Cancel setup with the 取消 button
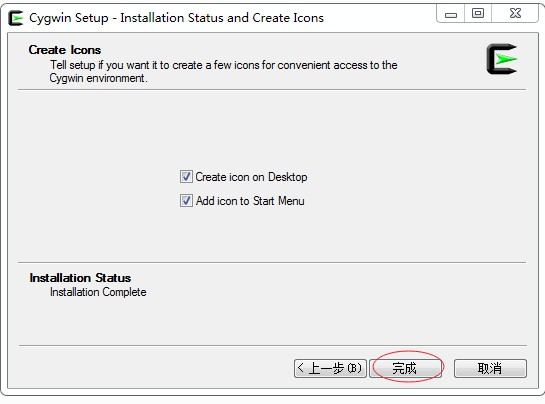Screen dimensions: 545x404 point(490,368)
